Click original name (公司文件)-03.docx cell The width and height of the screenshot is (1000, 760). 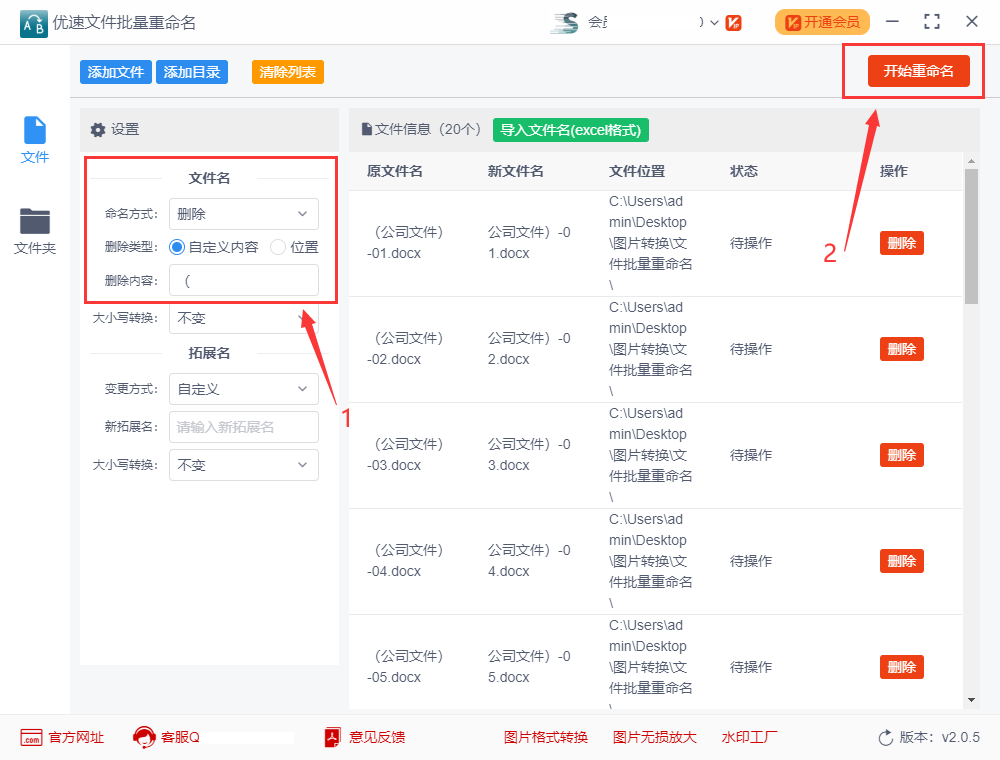tap(406, 455)
